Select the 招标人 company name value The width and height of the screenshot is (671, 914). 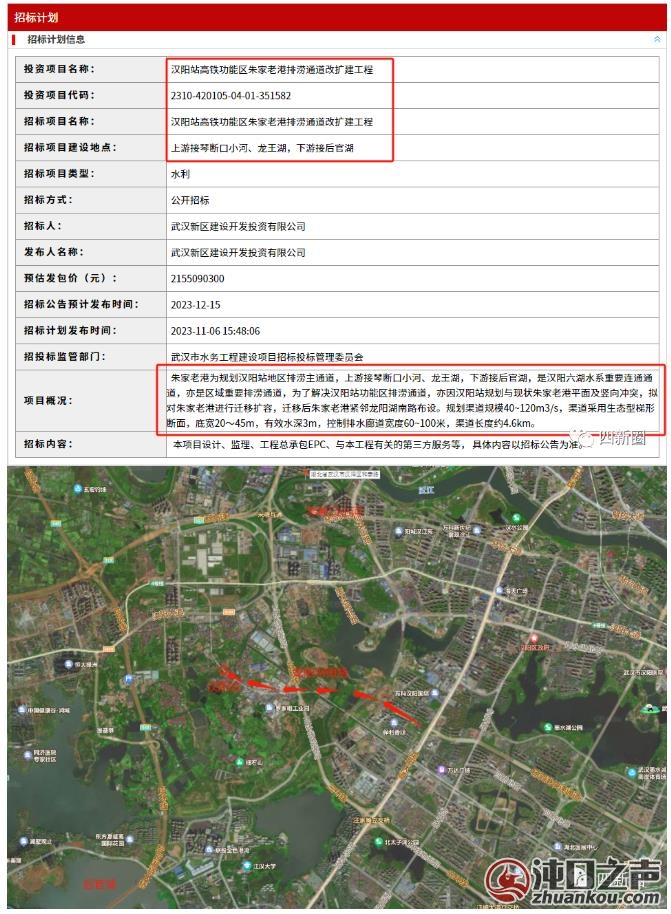[x=238, y=226]
